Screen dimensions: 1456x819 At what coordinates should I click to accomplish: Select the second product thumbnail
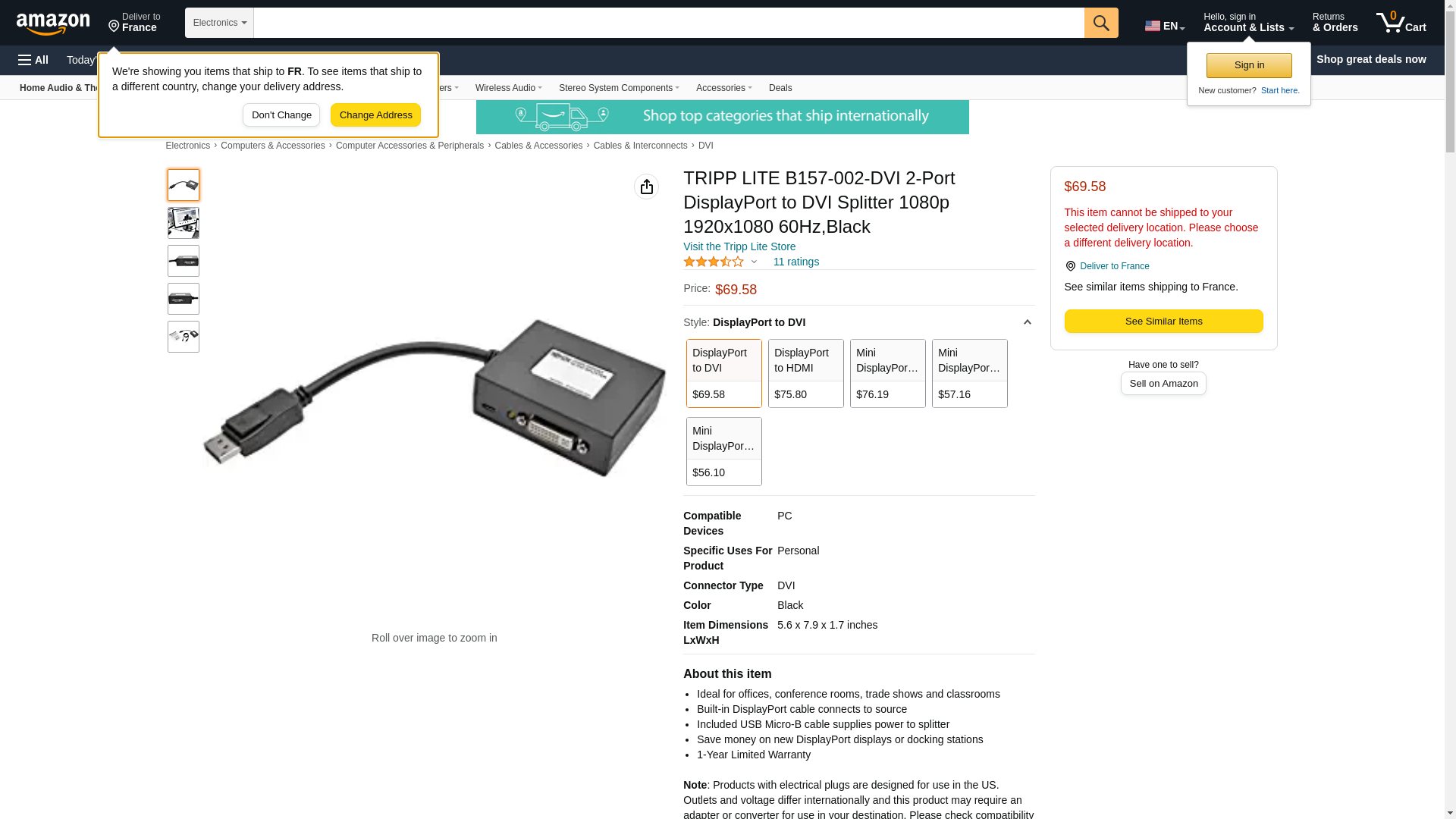pyautogui.click(x=184, y=223)
